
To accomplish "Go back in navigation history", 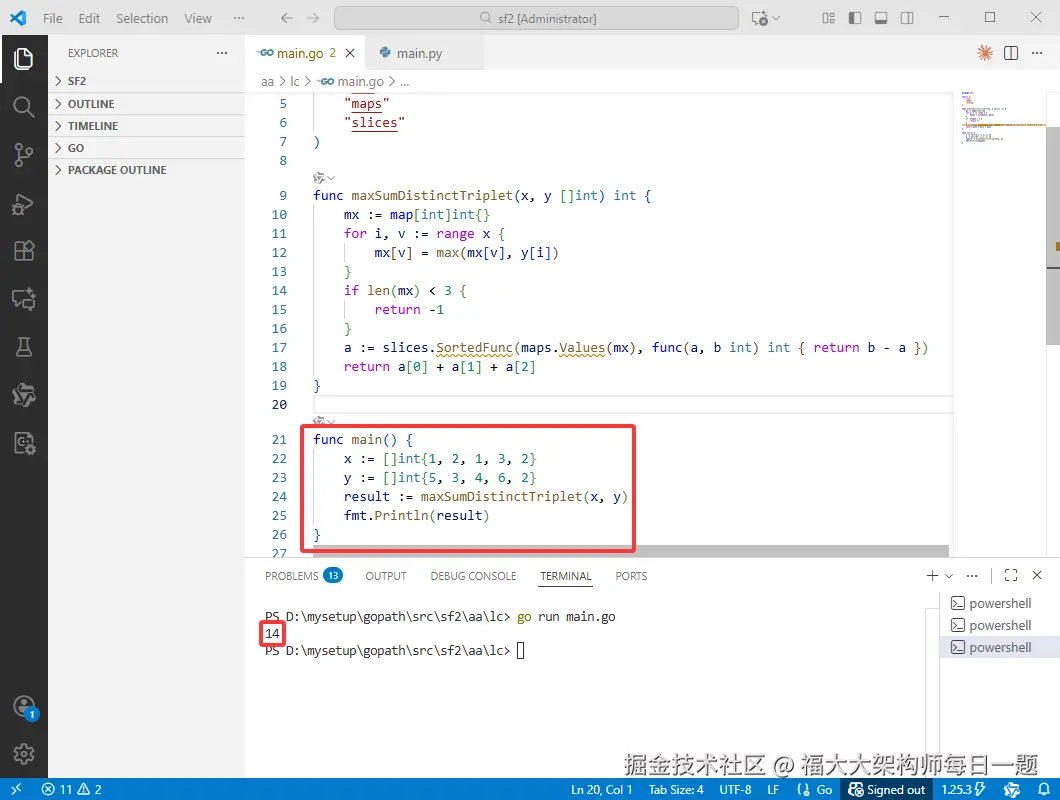I will pyautogui.click(x=287, y=18).
